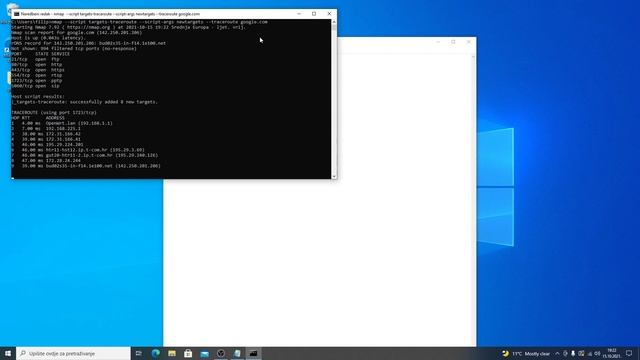Close the blank white background window

click(x=469, y=42)
